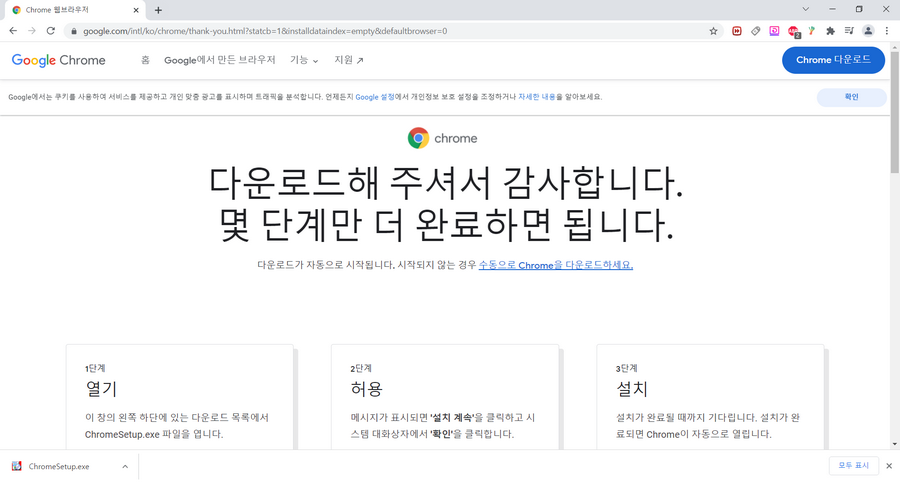The height and width of the screenshot is (483, 900).
Task: Open the 지원 external link
Action: pyautogui.click(x=348, y=60)
